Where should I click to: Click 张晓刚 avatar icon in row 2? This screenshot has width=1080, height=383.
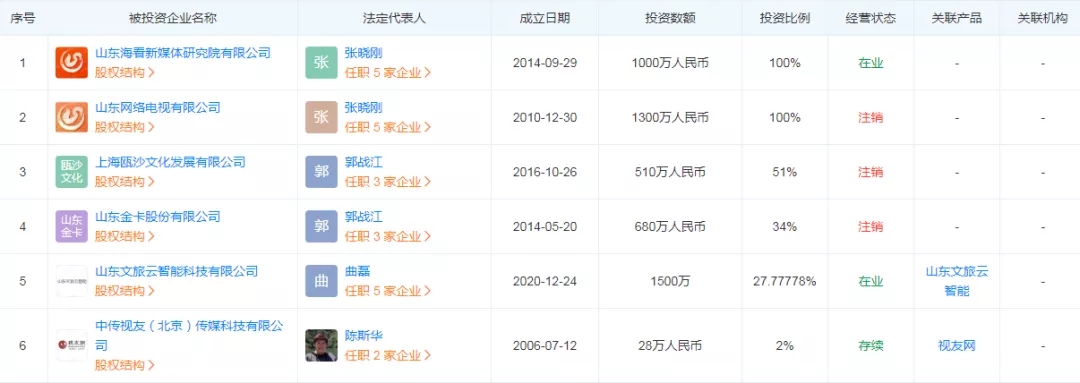pyautogui.click(x=322, y=117)
